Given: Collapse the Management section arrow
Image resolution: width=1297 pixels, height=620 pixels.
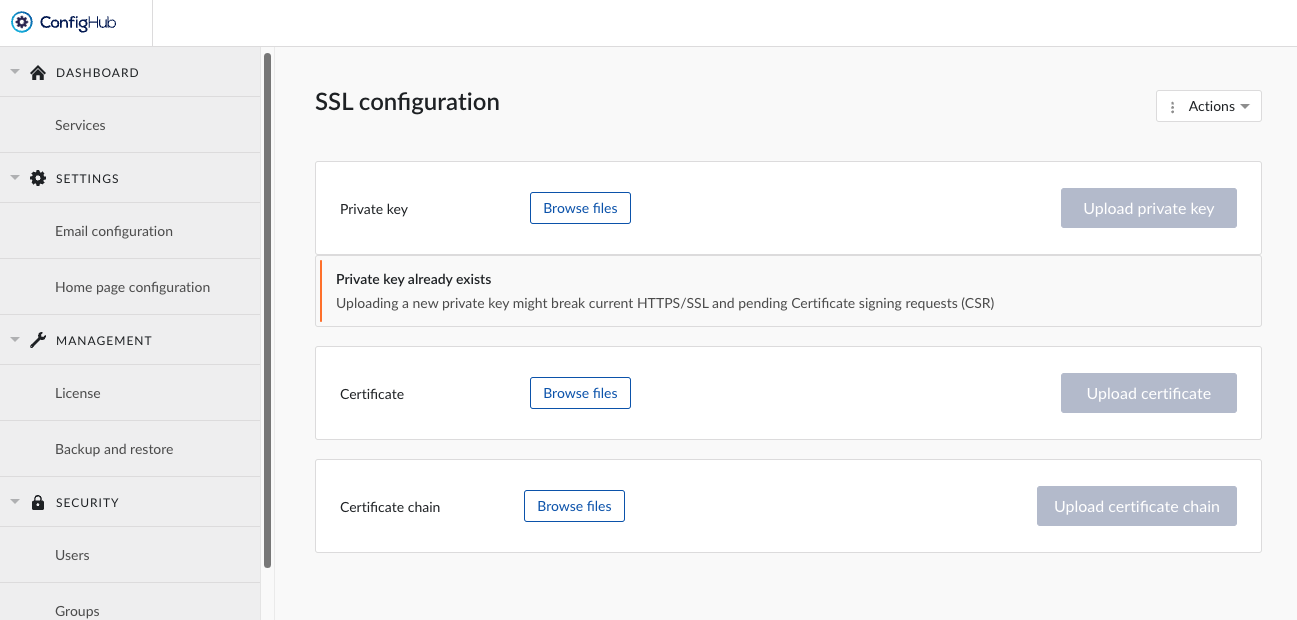Looking at the screenshot, I should (15, 340).
